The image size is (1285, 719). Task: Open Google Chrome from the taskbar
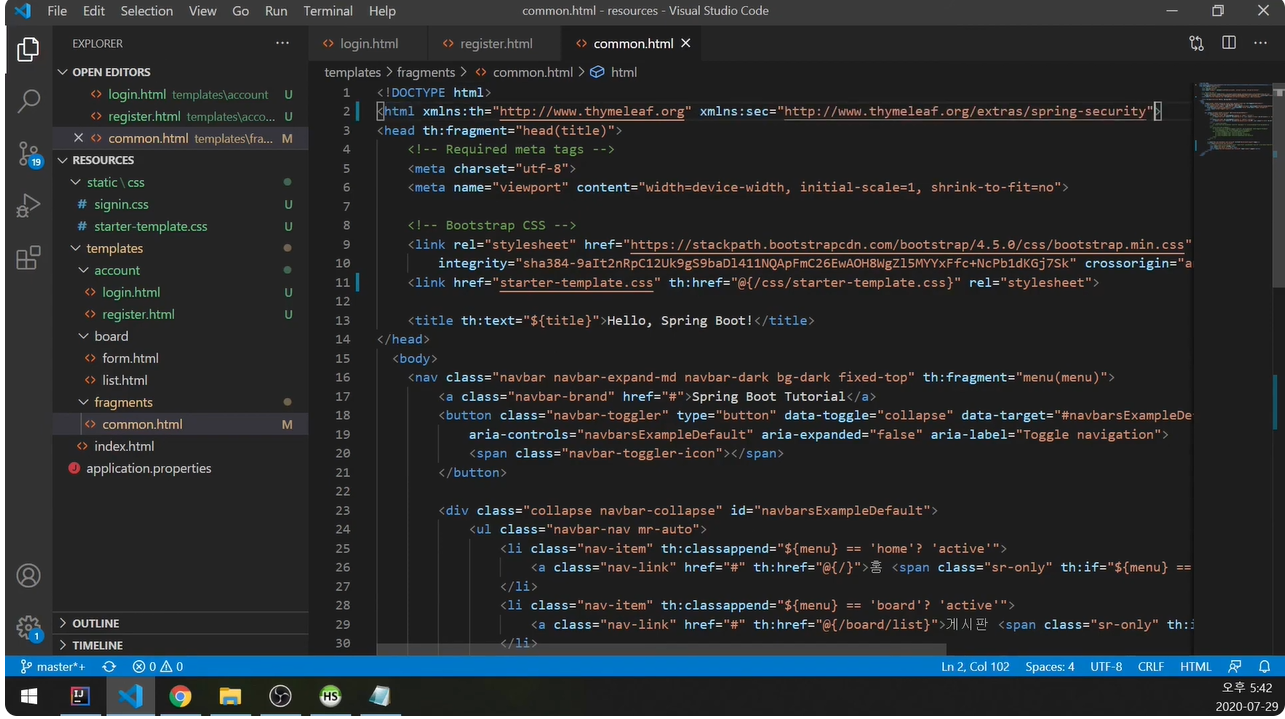tap(180, 696)
